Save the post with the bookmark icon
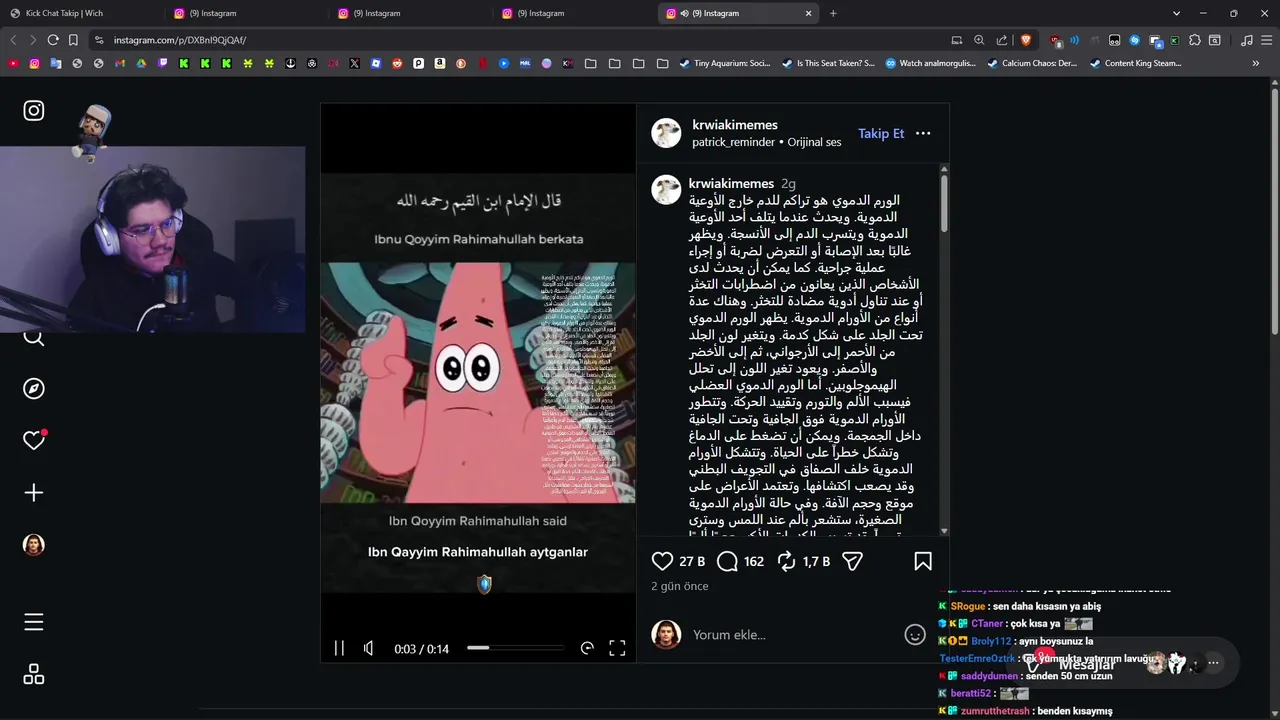The image size is (1280, 720). pos(923,562)
